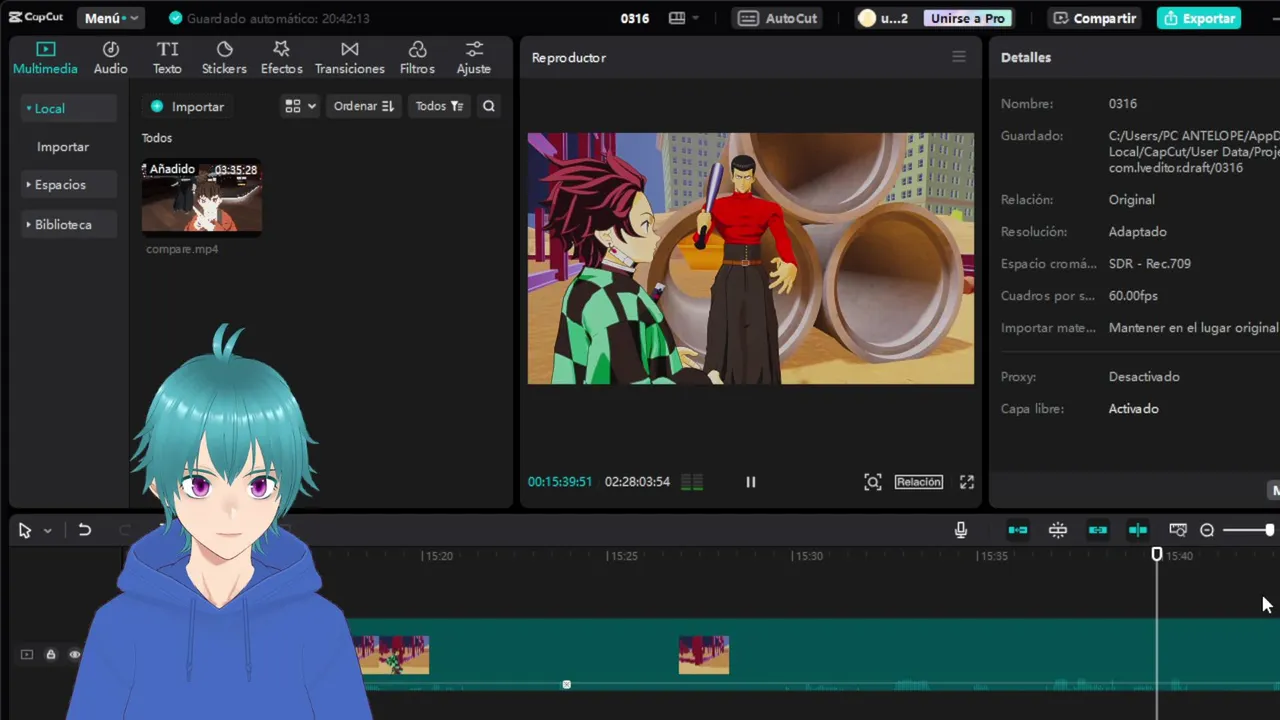Click the keyframe marker on clip
The width and height of the screenshot is (1280, 720).
tap(566, 685)
